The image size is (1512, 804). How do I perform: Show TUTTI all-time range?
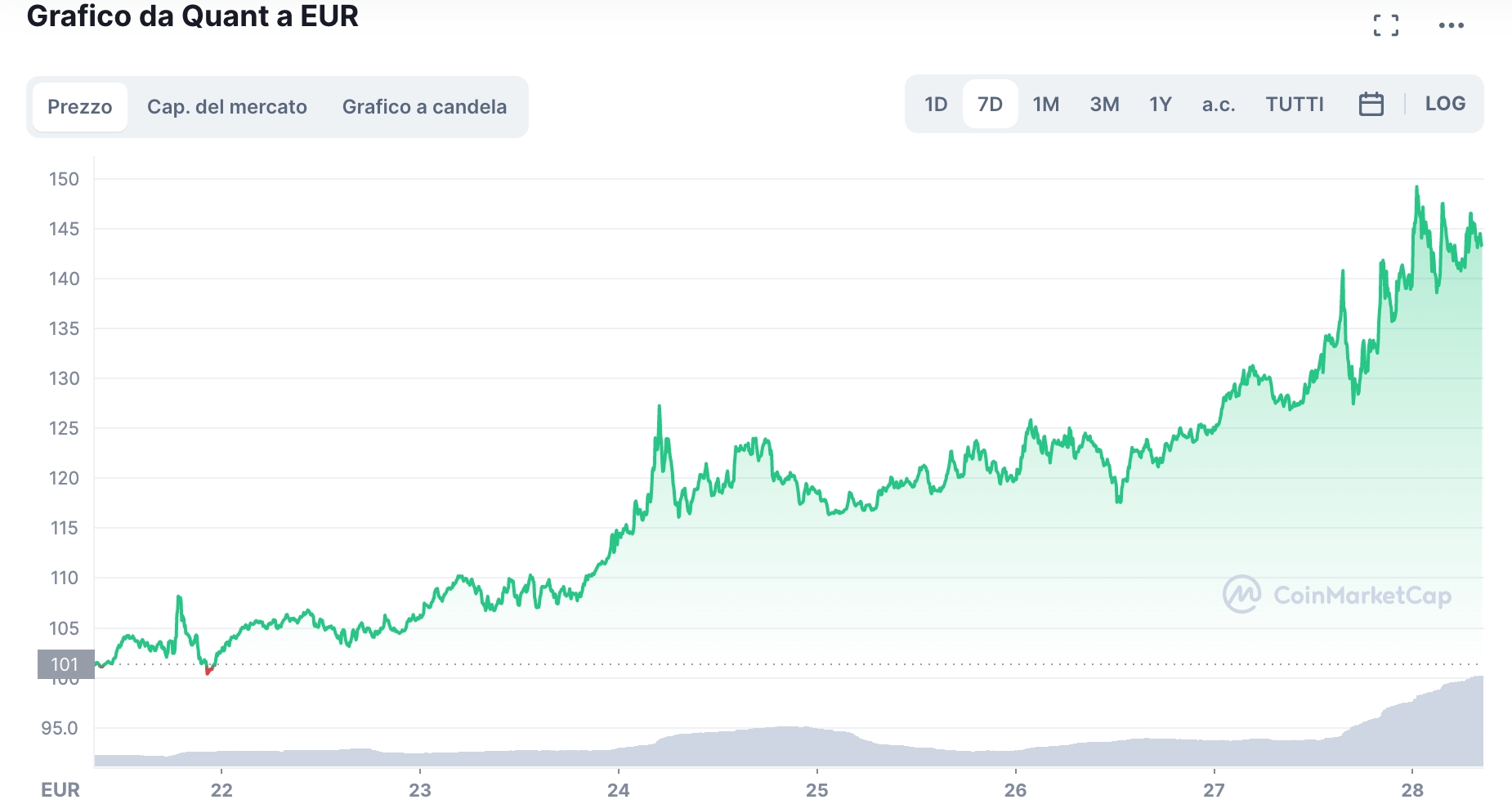click(x=1295, y=104)
